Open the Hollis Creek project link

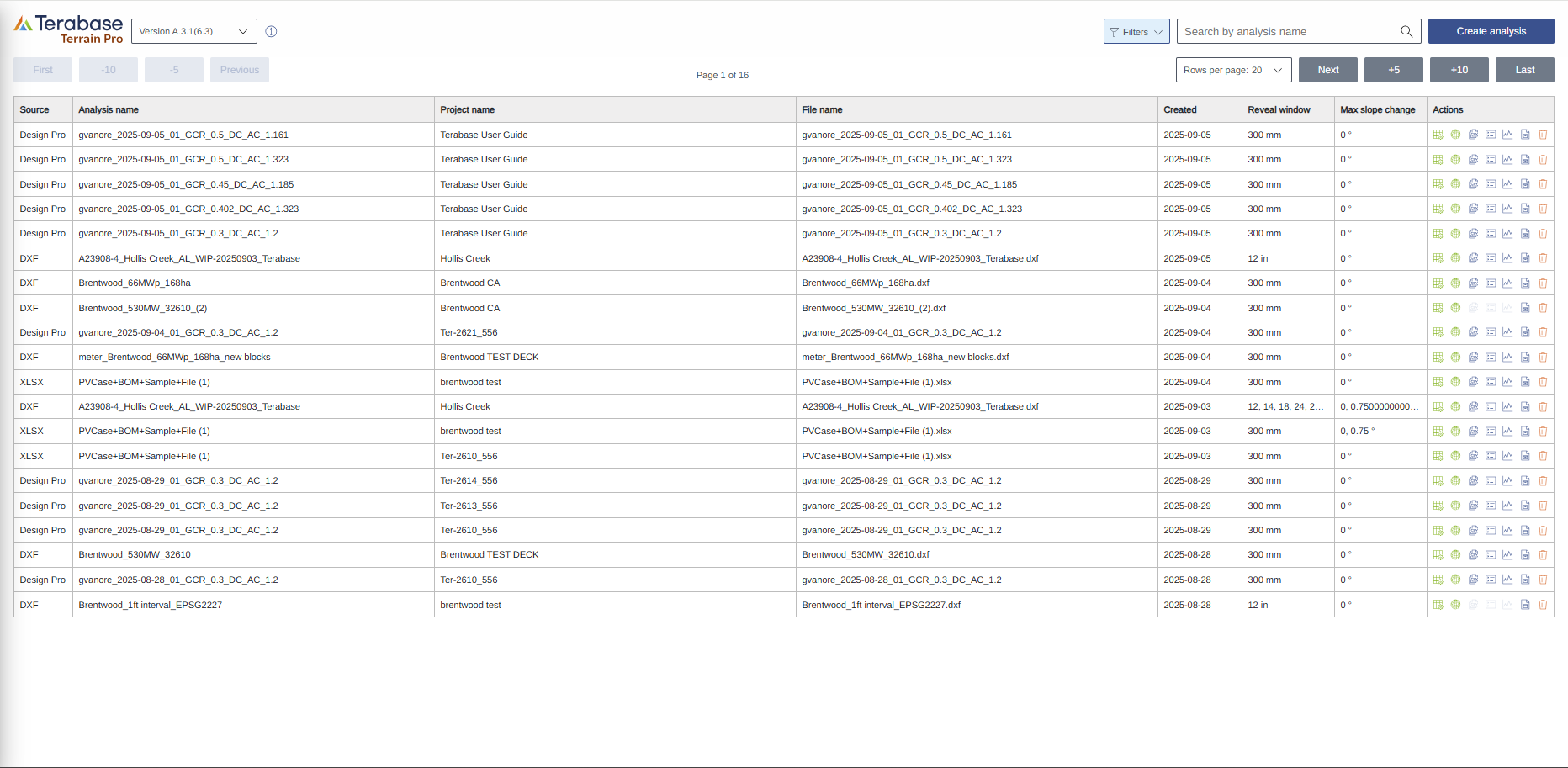point(465,258)
